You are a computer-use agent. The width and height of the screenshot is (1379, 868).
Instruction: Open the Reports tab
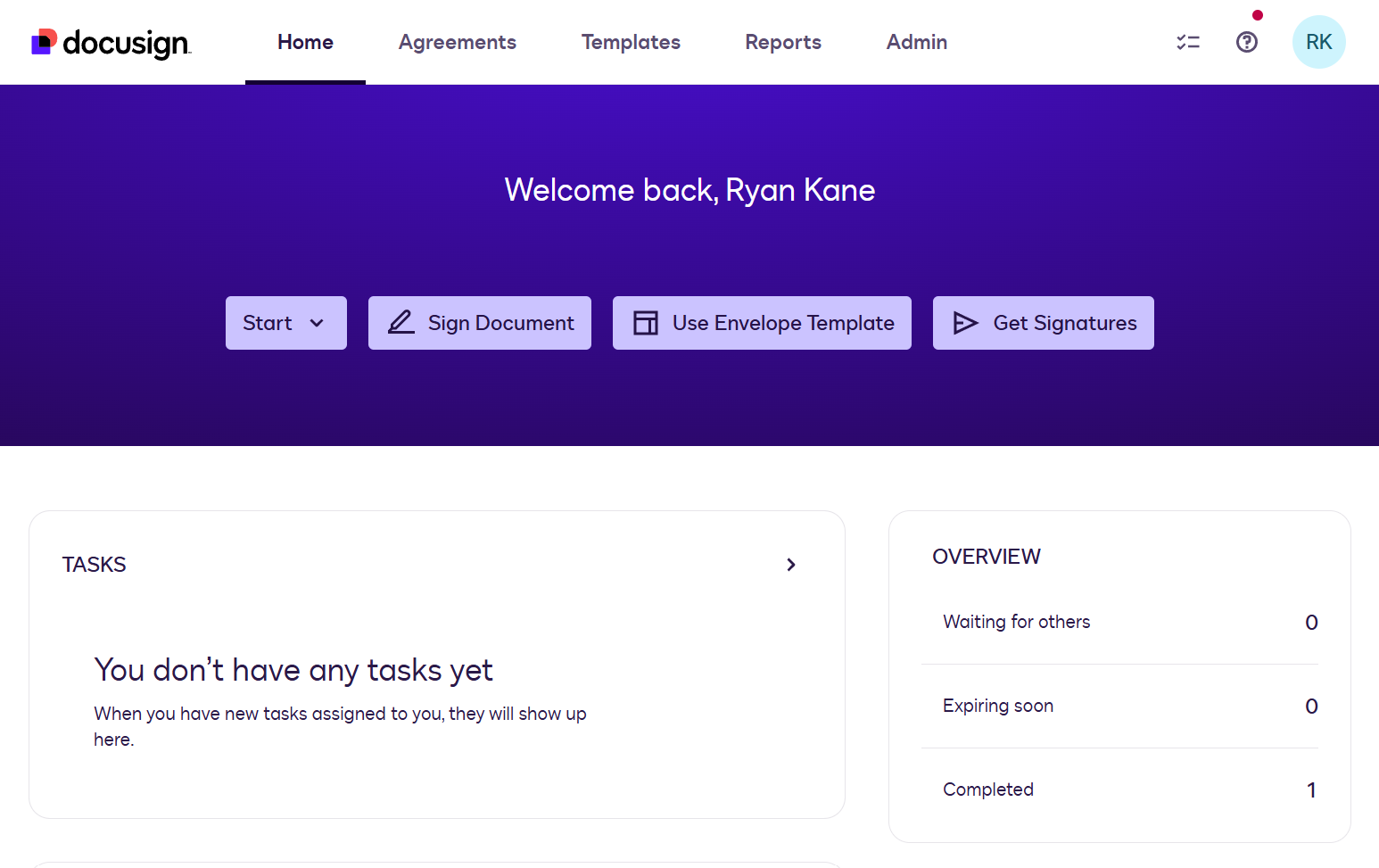pyautogui.click(x=783, y=42)
